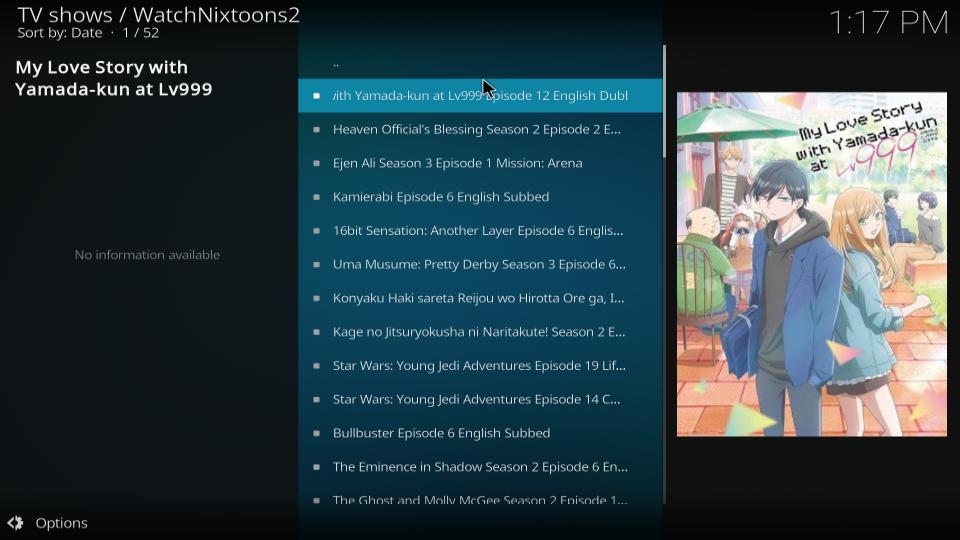Click bullet icon beside Kamierabi Episode 6
960x540 pixels.
316,197
